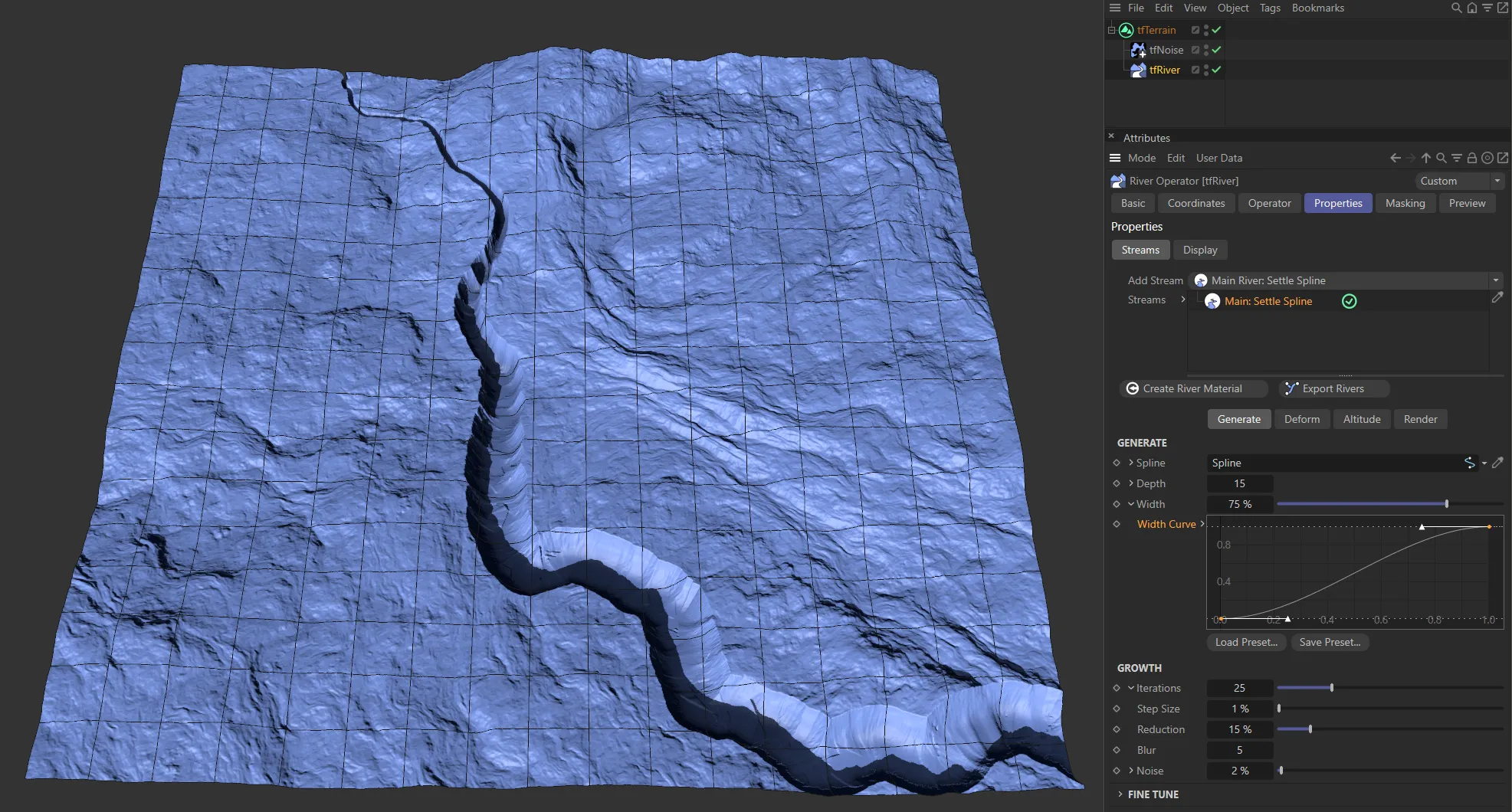Open the Custom preset dropdown

1496,181
